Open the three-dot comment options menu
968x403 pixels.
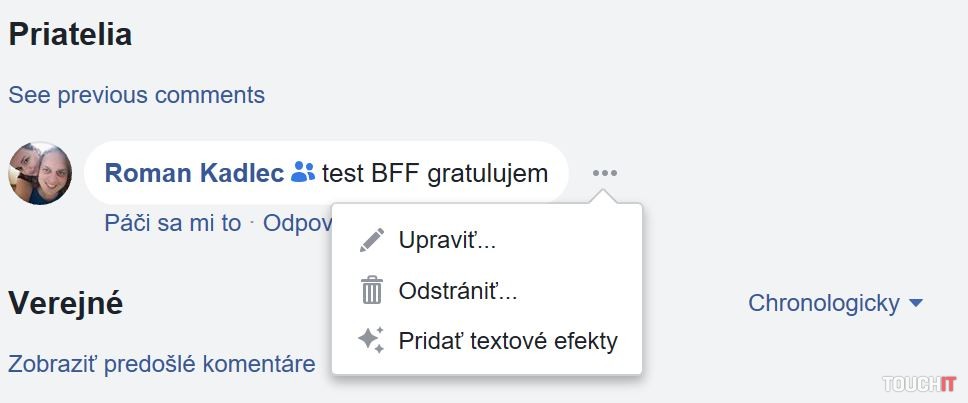[x=604, y=173]
